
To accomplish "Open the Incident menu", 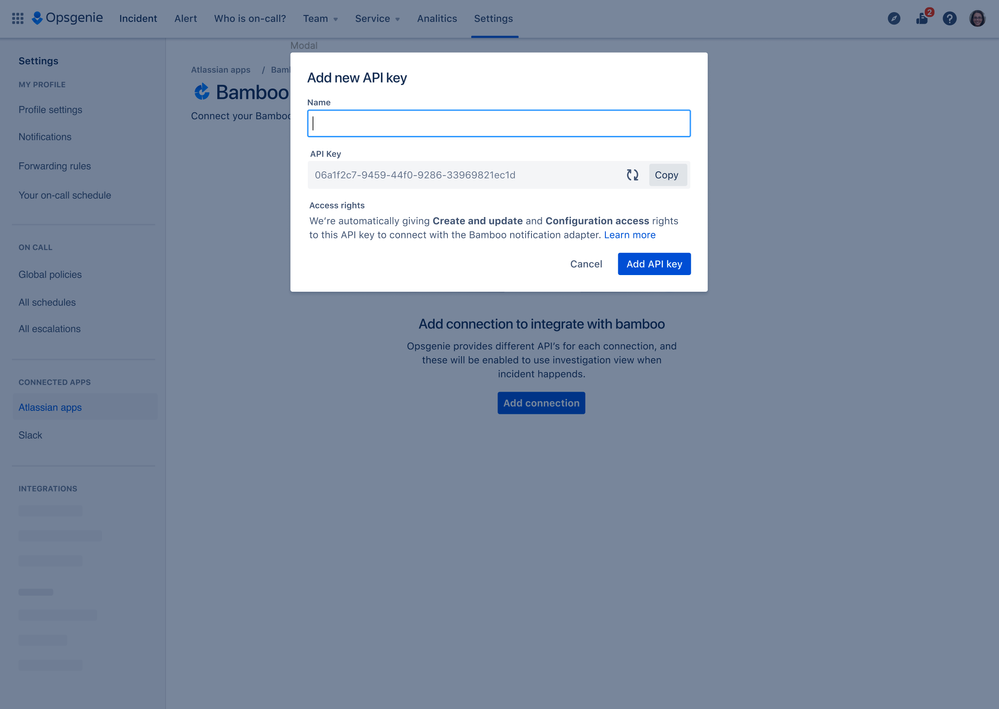I will pyautogui.click(x=138, y=18).
